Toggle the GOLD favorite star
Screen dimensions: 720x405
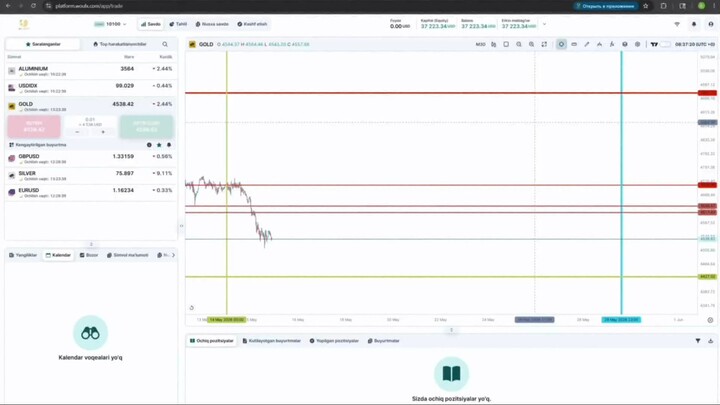(x=159, y=145)
